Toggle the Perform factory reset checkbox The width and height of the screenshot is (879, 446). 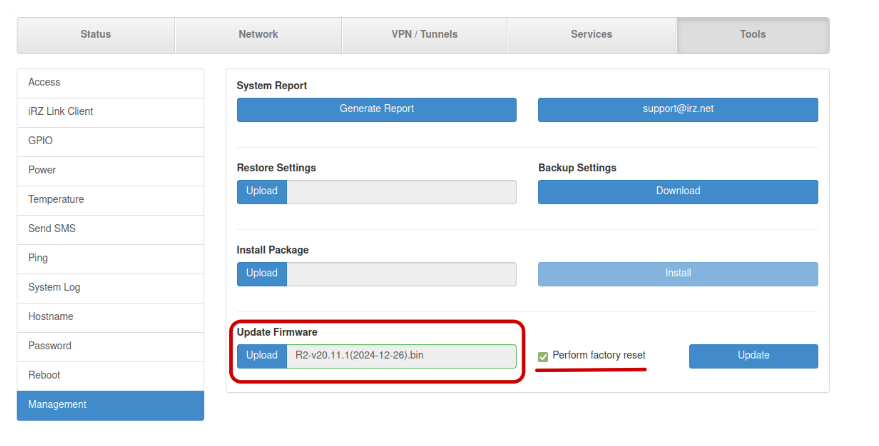(543, 356)
